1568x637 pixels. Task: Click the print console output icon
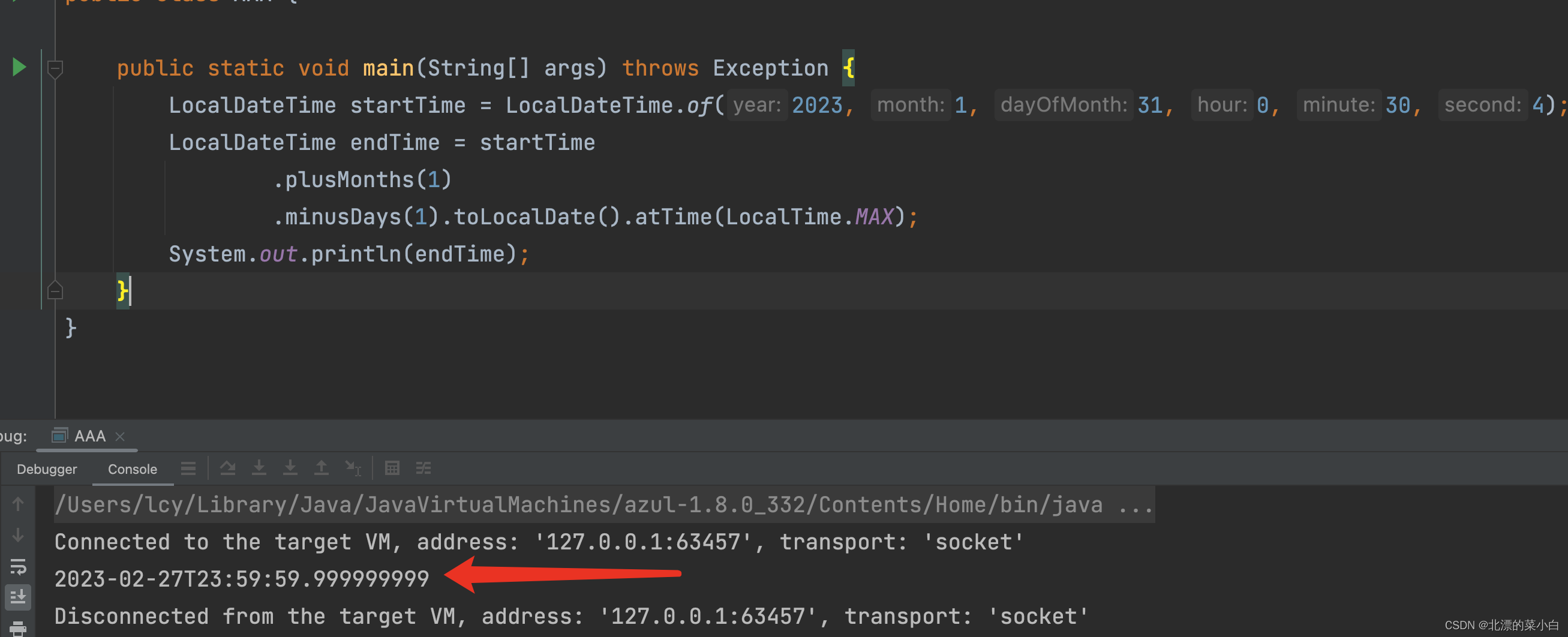[17, 629]
